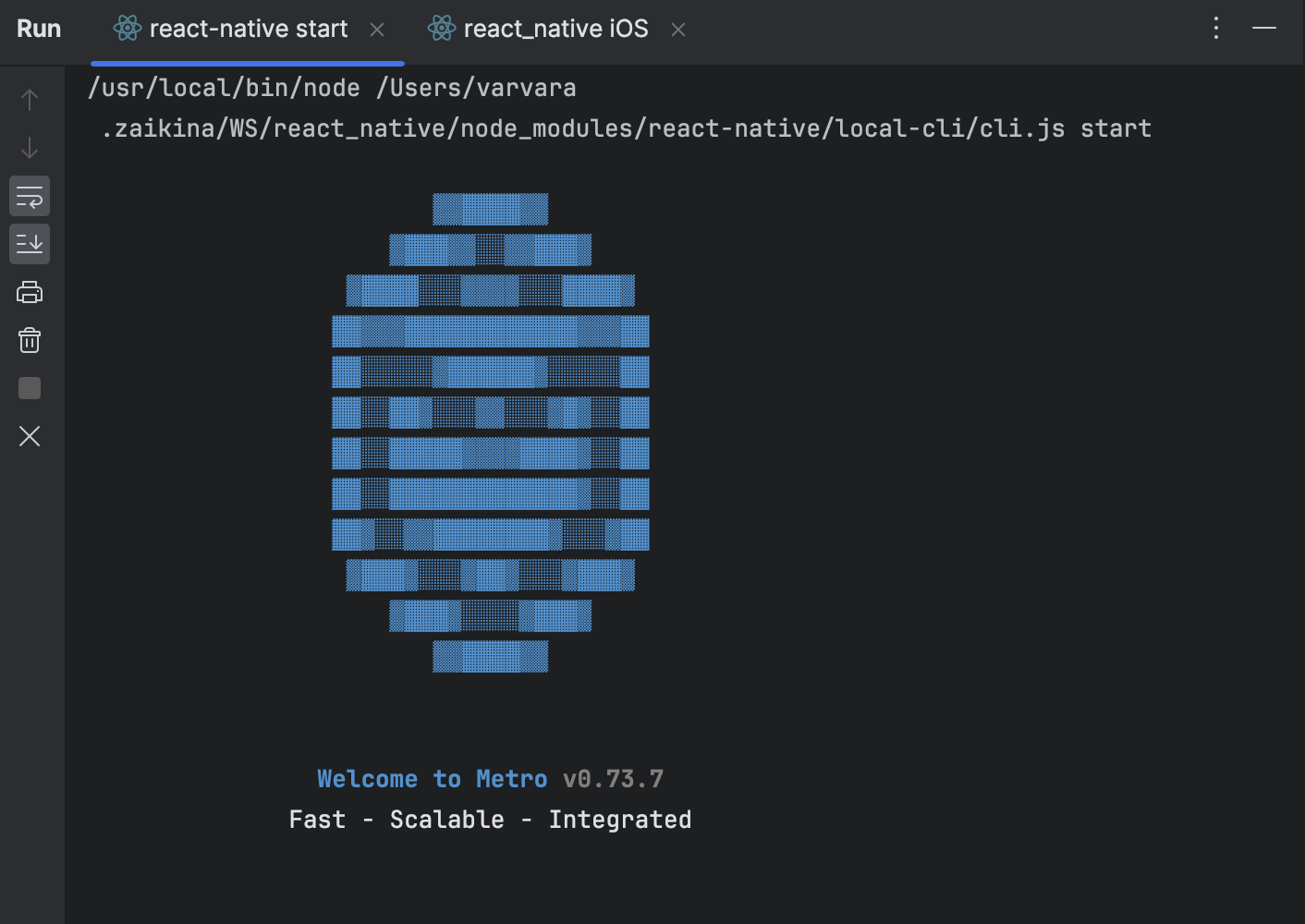Screen dimensions: 1305x924
Task: Hide the Run tool window
Action: click(x=1263, y=28)
